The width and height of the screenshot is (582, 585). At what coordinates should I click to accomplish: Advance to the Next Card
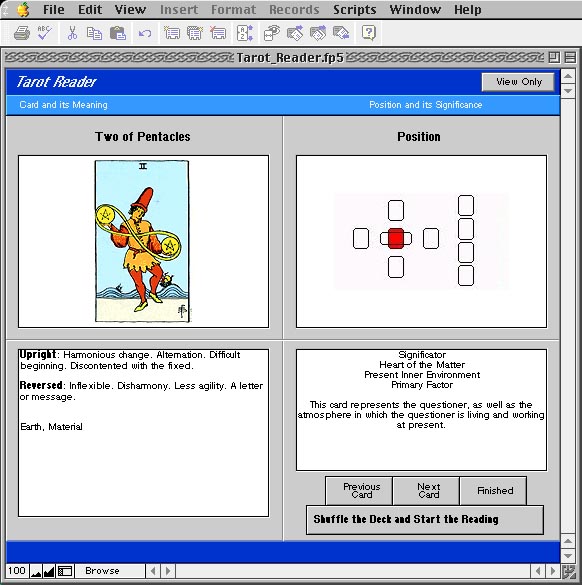tap(426, 491)
